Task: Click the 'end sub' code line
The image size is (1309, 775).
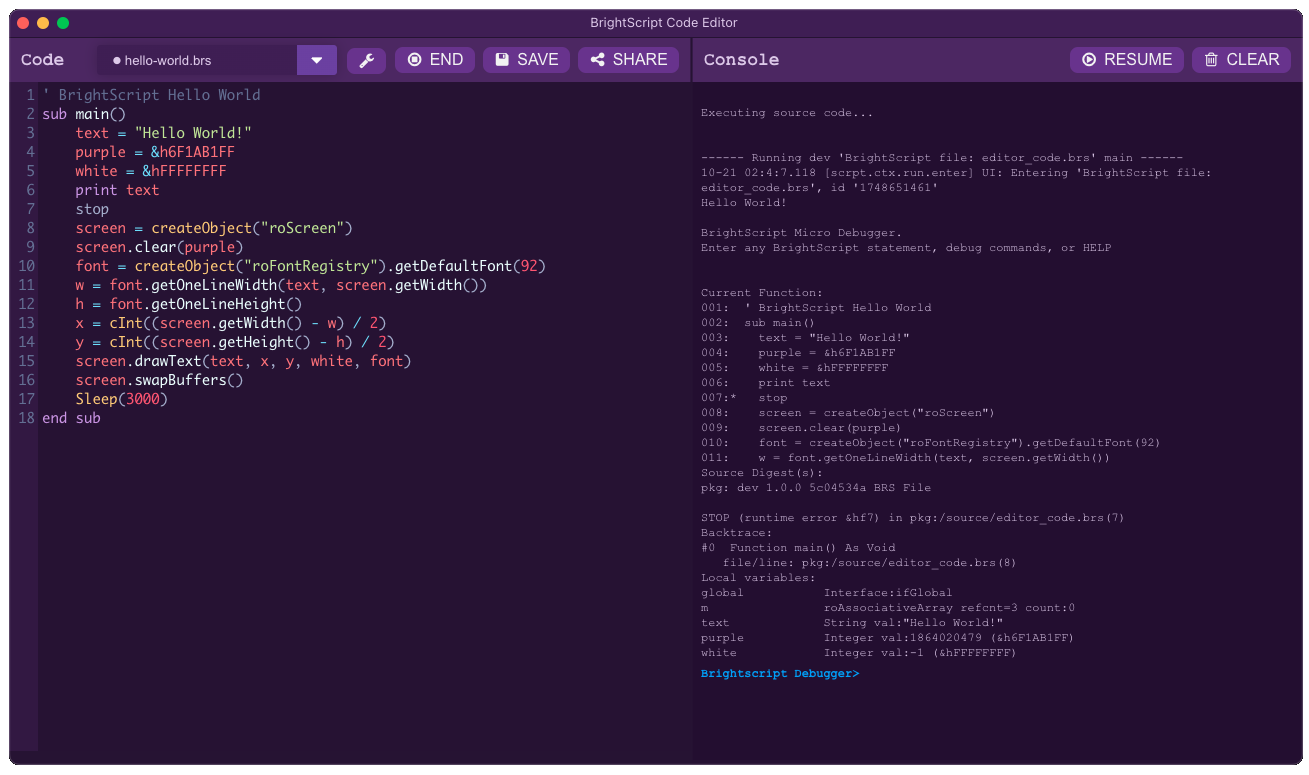Action: [x=71, y=418]
